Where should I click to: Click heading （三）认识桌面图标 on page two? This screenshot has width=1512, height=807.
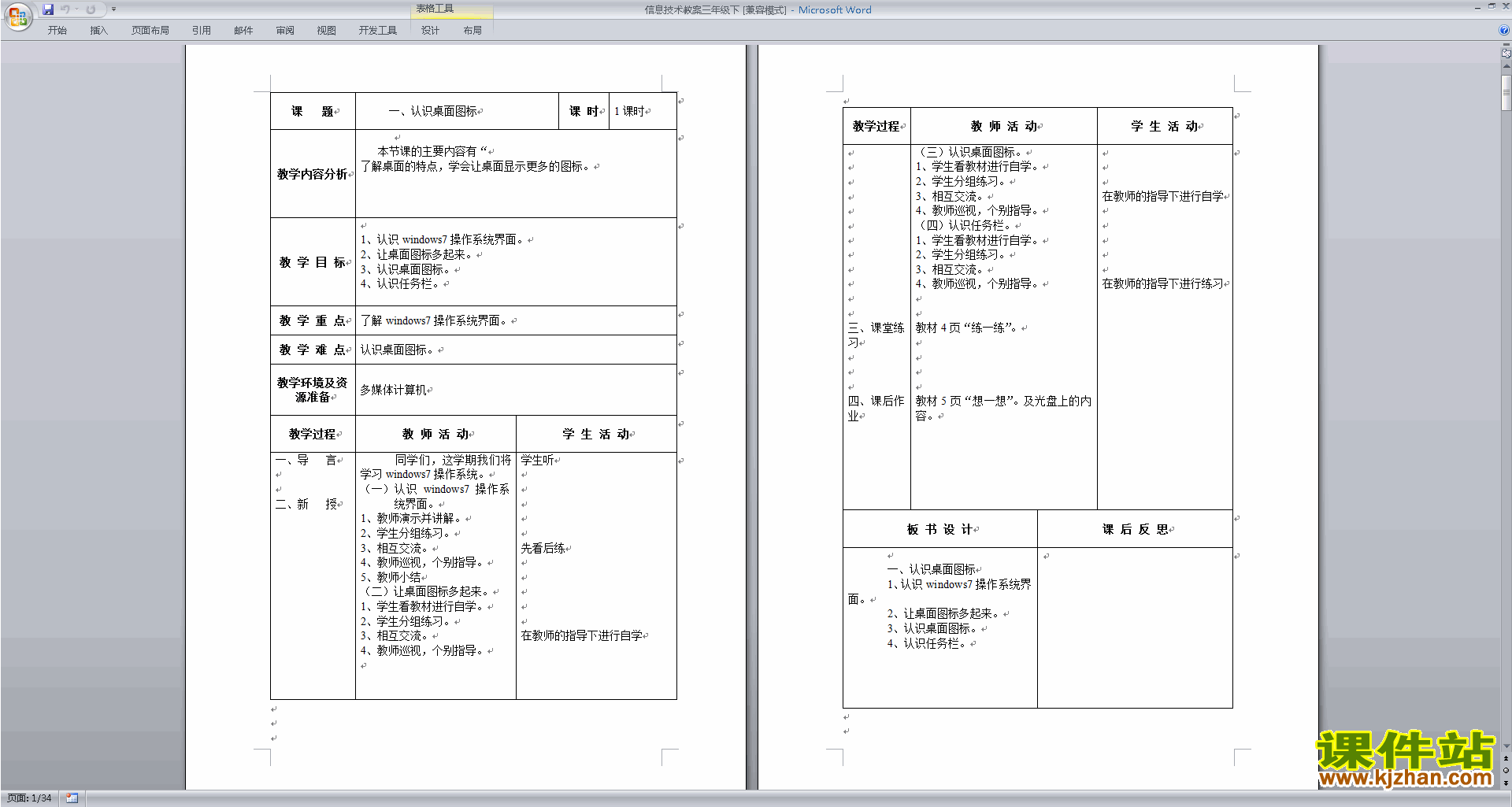pyautogui.click(x=969, y=152)
